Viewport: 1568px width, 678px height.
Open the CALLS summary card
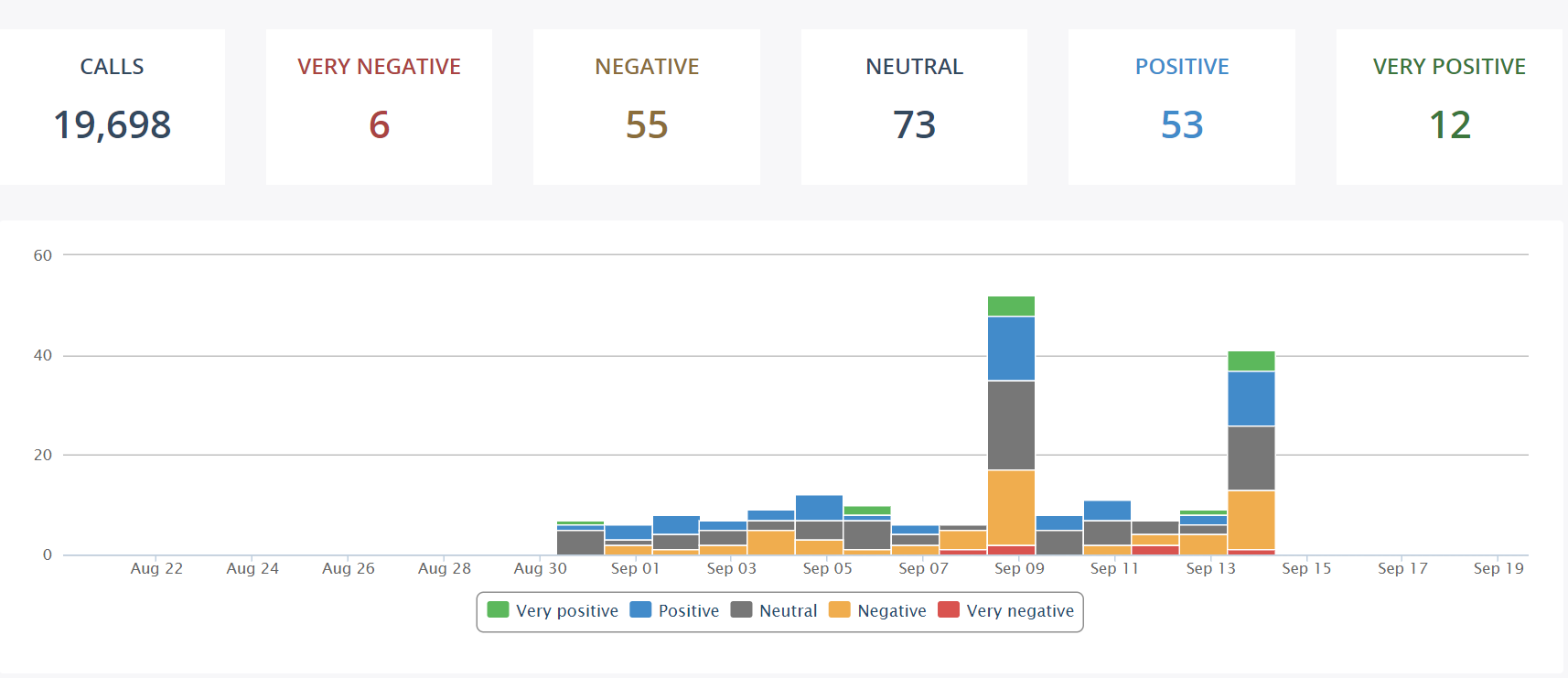point(112,105)
